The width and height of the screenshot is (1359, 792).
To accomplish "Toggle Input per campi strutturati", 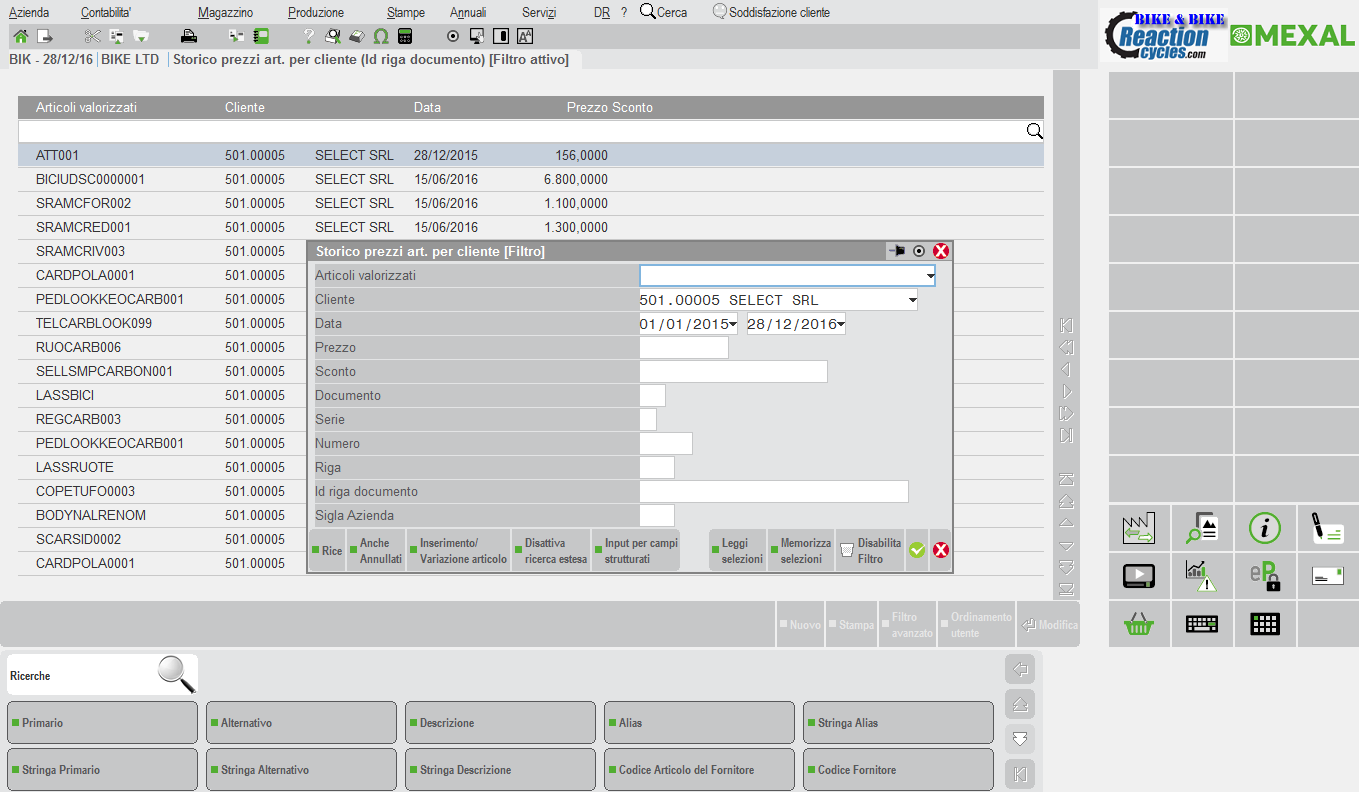I will point(636,551).
